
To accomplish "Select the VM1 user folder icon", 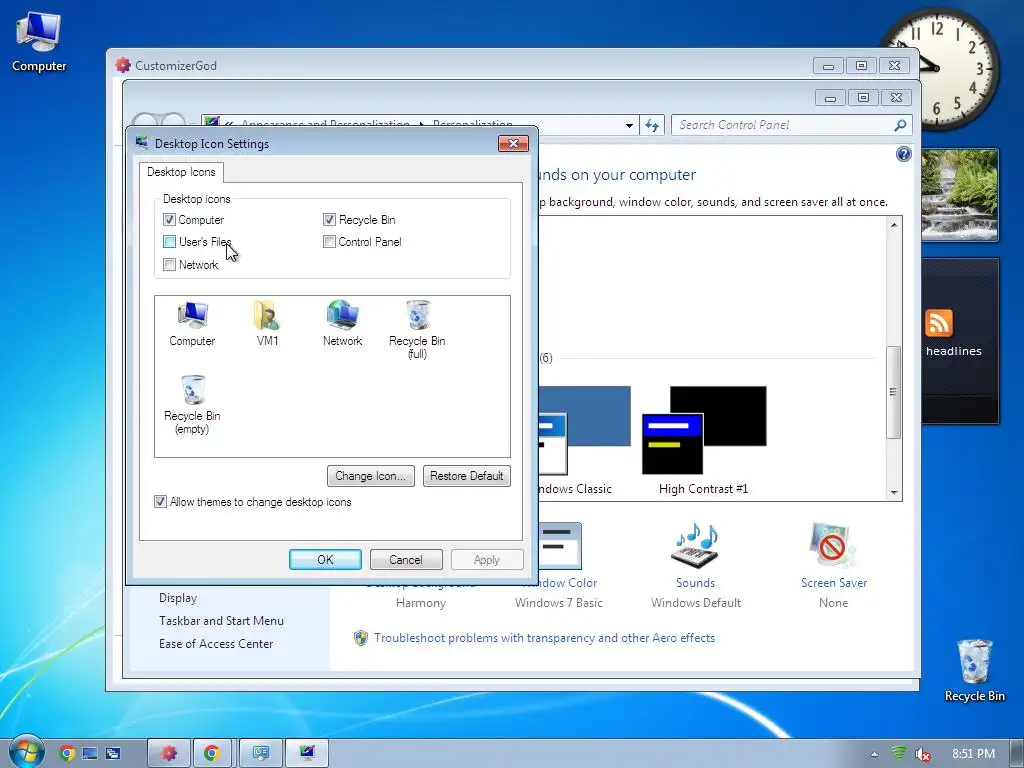I will tap(267, 324).
